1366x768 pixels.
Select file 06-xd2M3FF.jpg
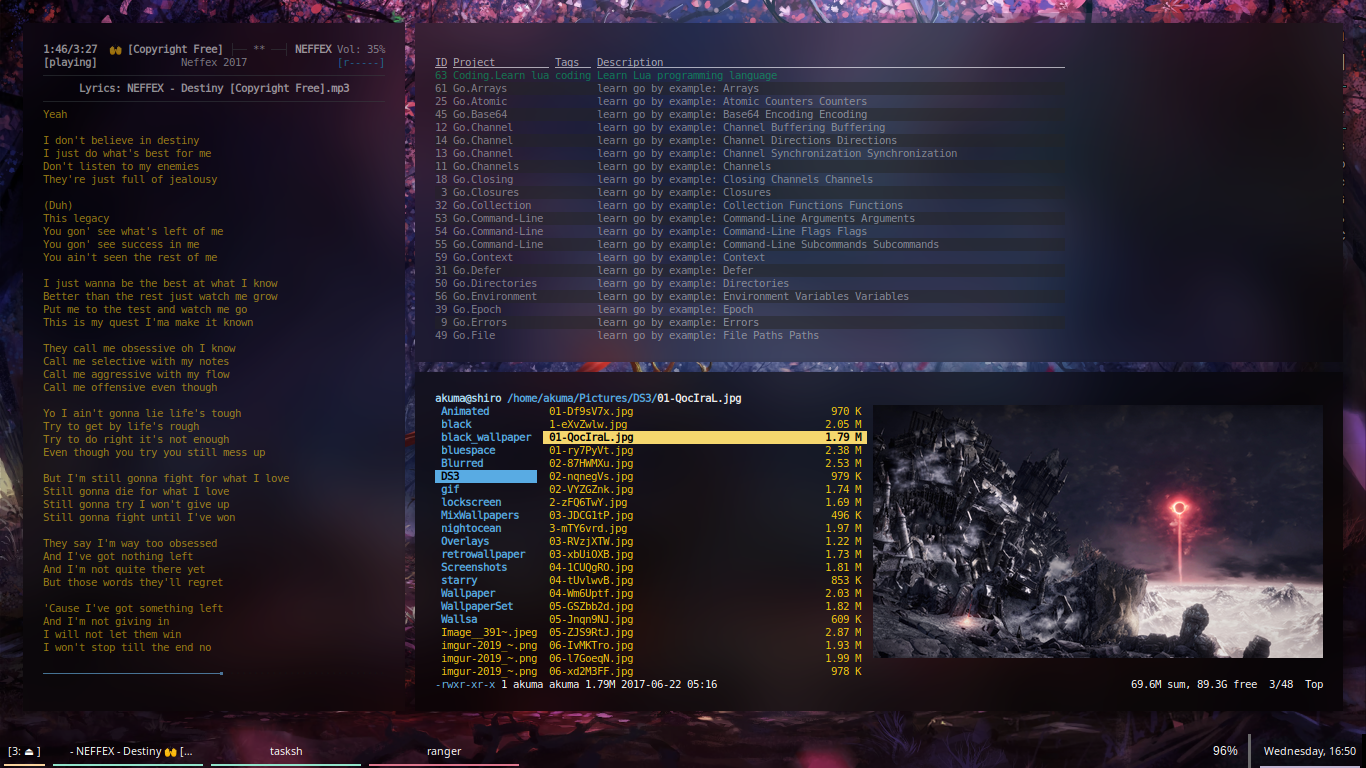(704, 671)
